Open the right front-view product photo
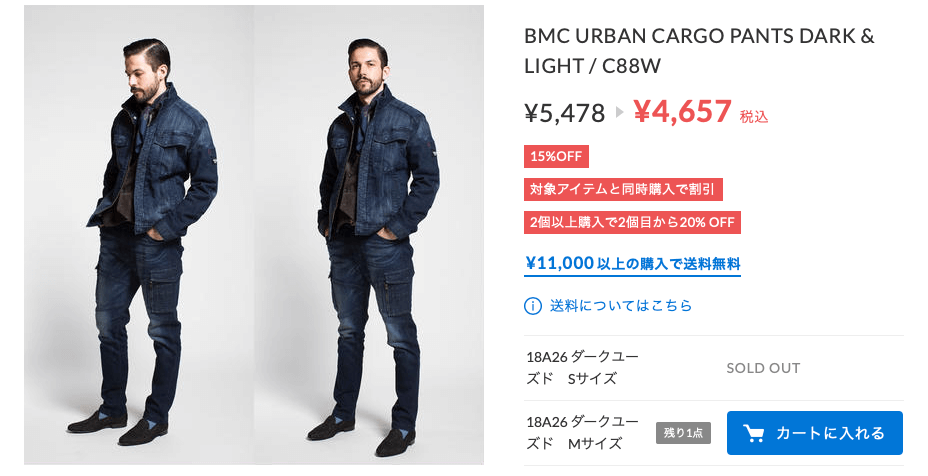This screenshot has height=476, width=928. point(369,235)
